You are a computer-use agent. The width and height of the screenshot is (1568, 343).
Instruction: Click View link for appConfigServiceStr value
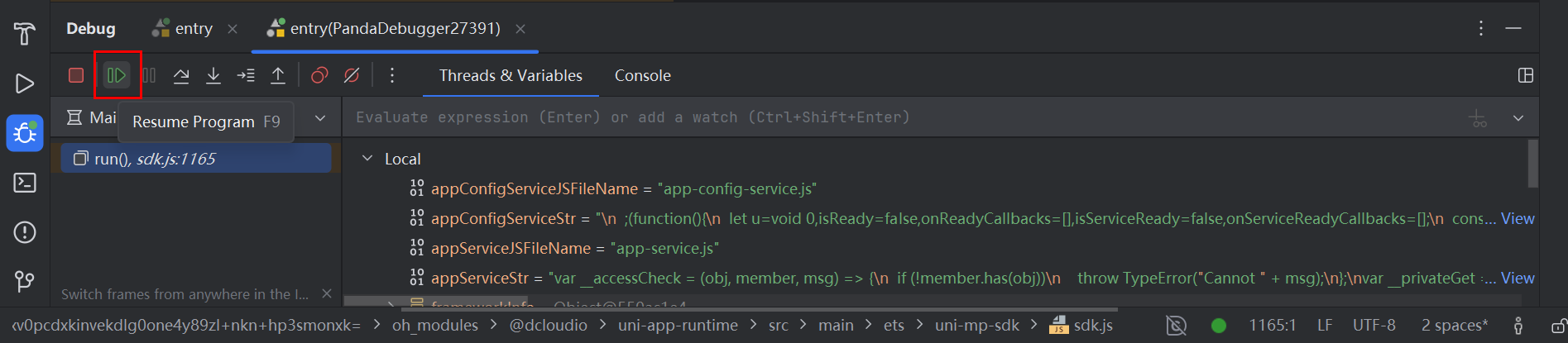[1518, 219]
